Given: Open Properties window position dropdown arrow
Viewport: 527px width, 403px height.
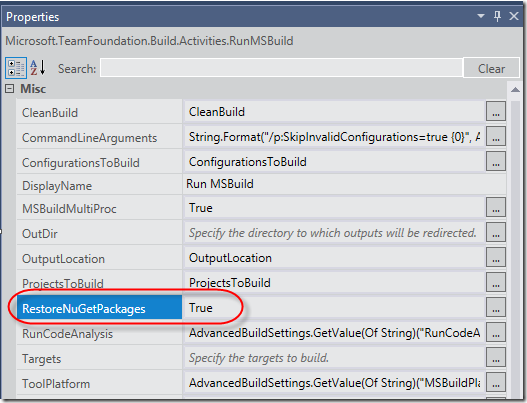Looking at the screenshot, I should click(481, 16).
